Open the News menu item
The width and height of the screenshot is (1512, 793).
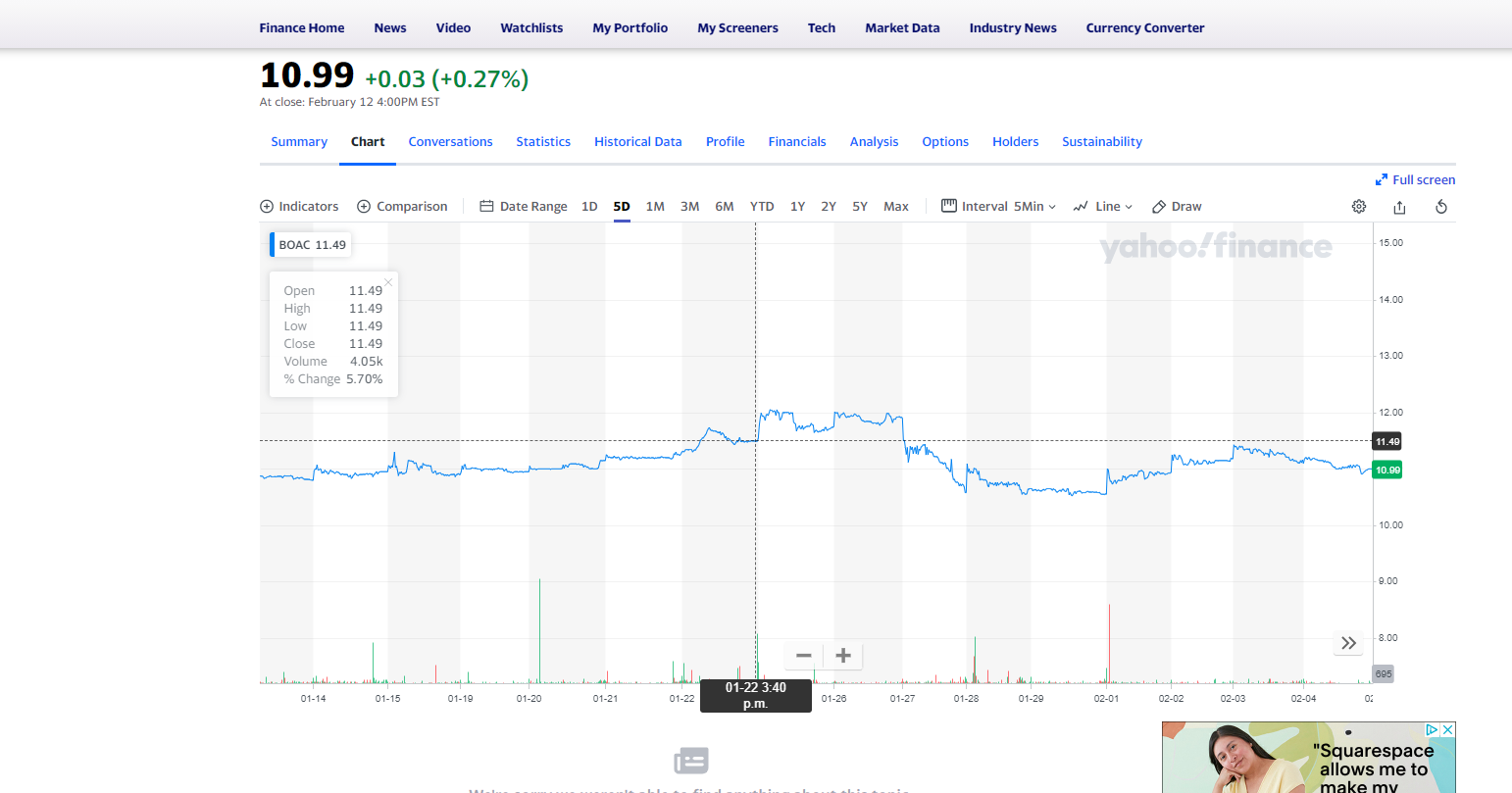390,28
